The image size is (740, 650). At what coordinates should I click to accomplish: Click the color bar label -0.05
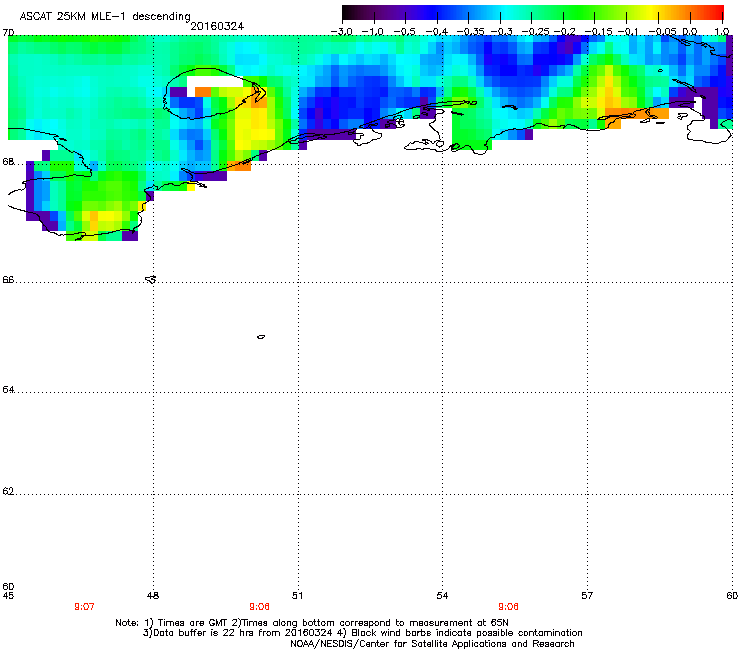coord(662,31)
